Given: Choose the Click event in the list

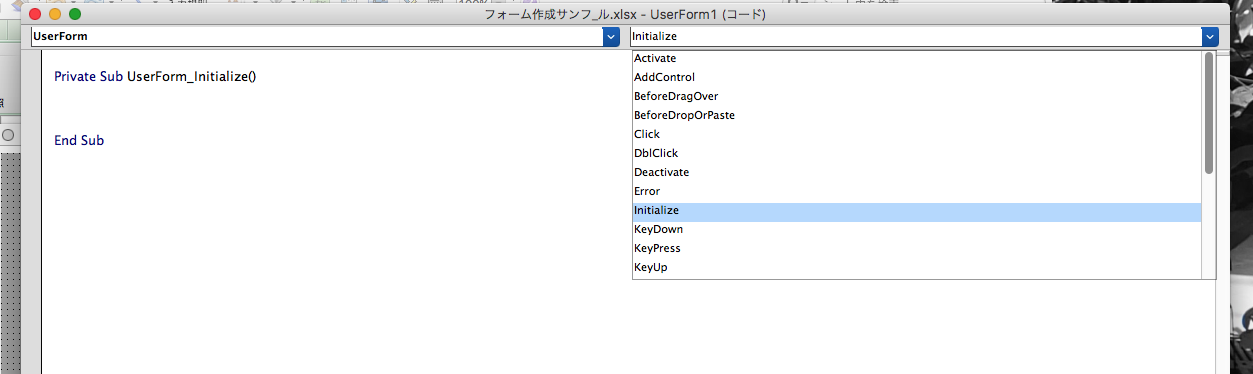Looking at the screenshot, I should pyautogui.click(x=916, y=134).
